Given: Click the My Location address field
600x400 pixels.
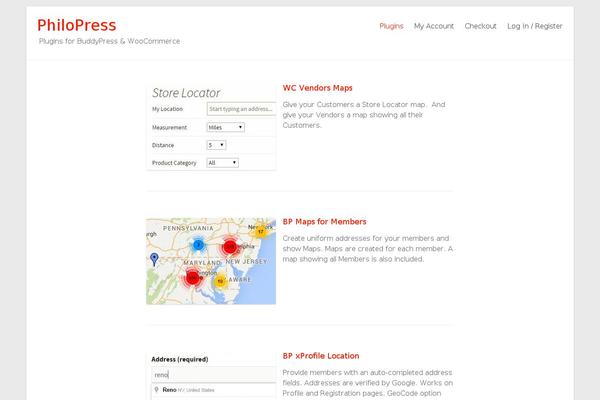Looking at the screenshot, I should (241, 109).
